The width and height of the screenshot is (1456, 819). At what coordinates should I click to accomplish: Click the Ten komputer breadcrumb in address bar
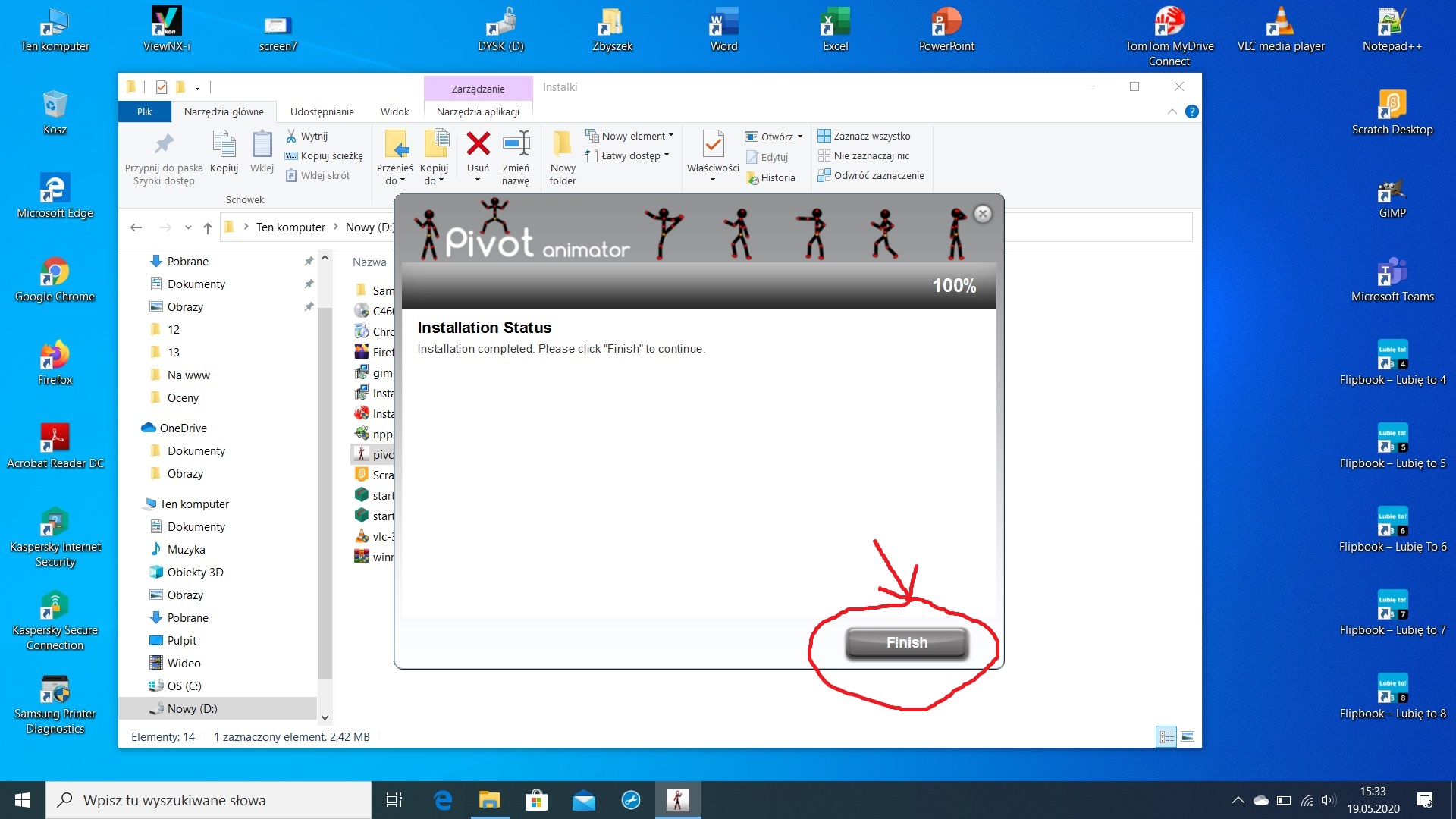290,227
